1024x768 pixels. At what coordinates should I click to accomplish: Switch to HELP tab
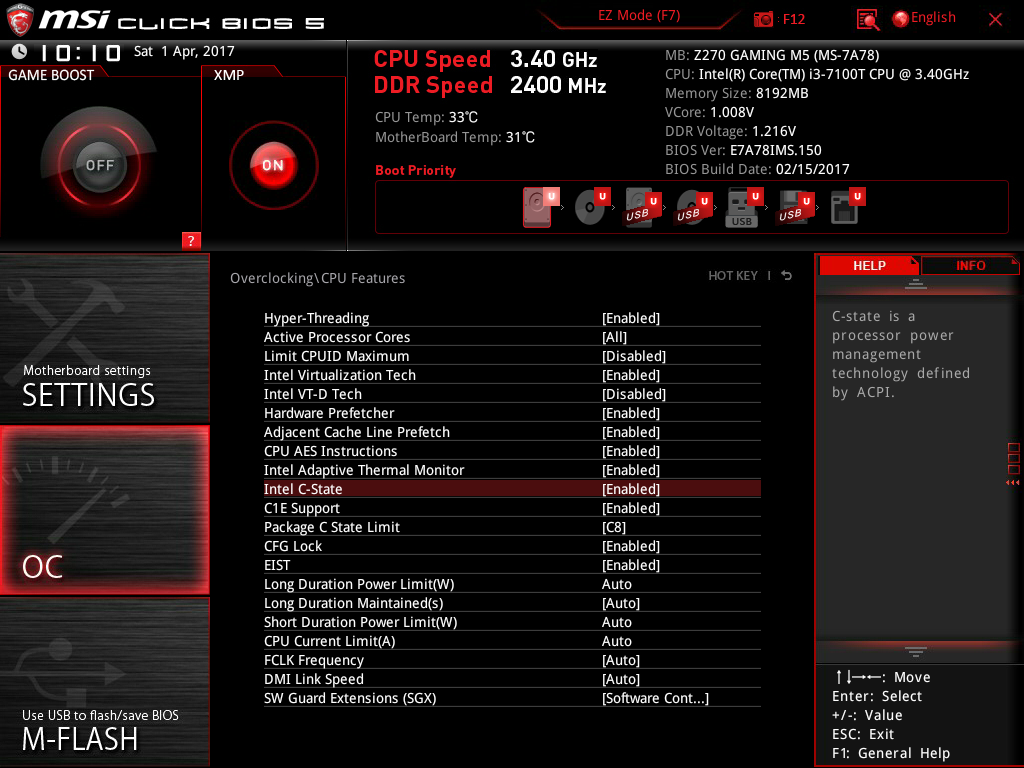coord(869,266)
